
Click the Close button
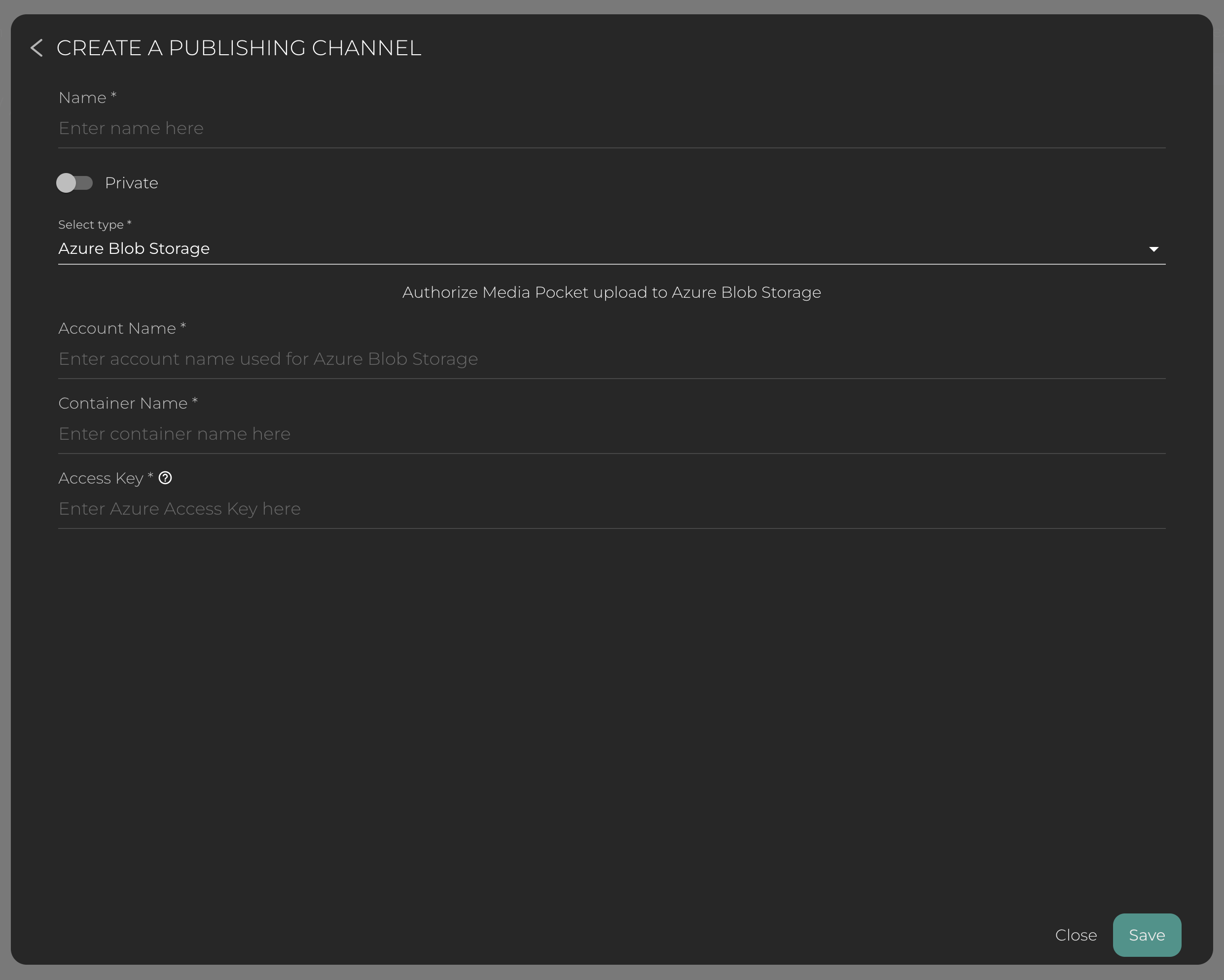click(1076, 935)
